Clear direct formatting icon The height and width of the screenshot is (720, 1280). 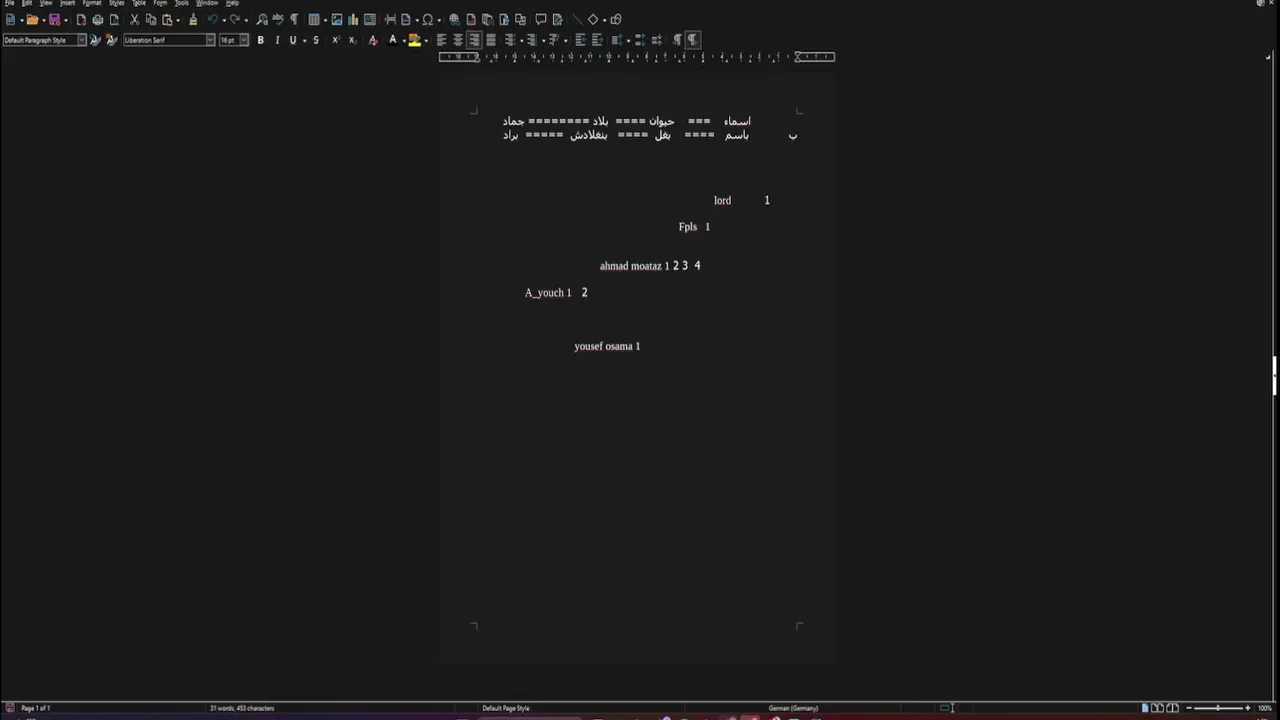coord(373,40)
